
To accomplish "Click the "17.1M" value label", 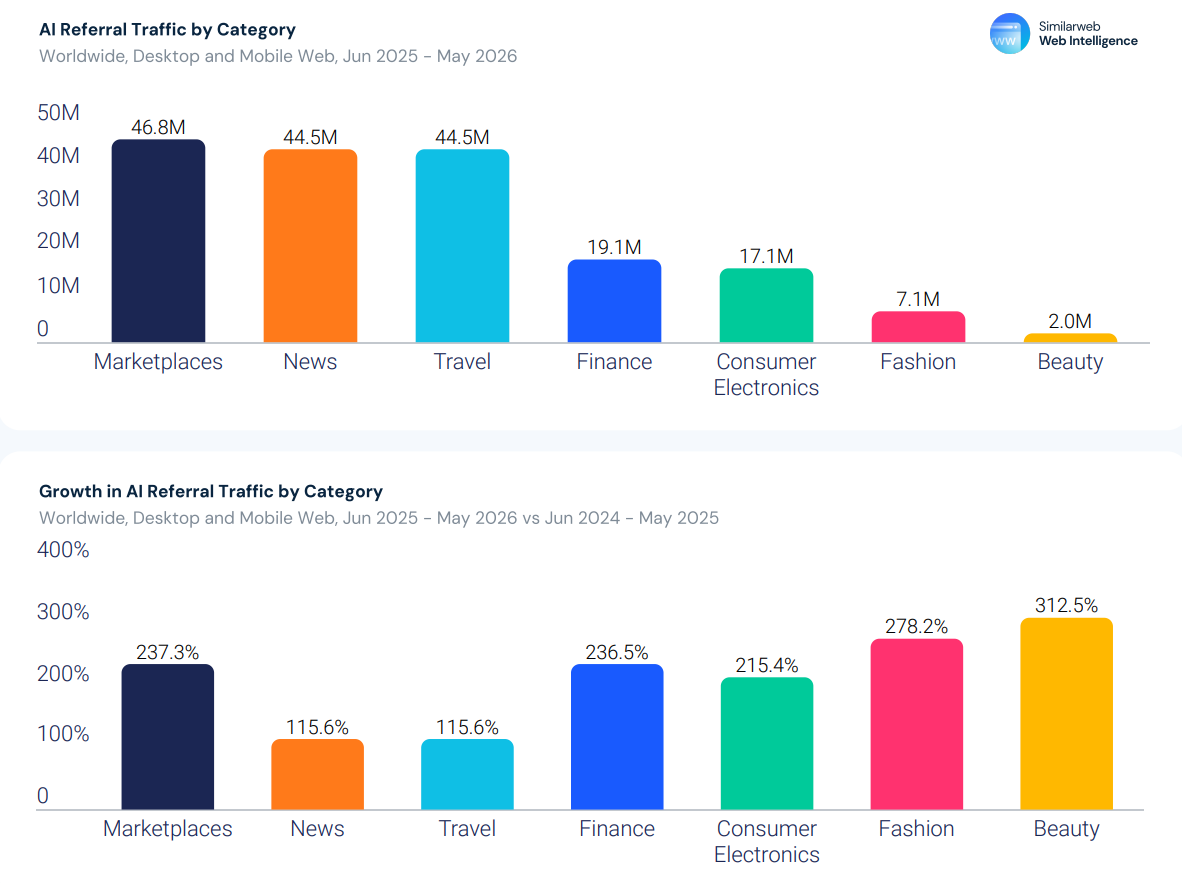I will (767, 256).
